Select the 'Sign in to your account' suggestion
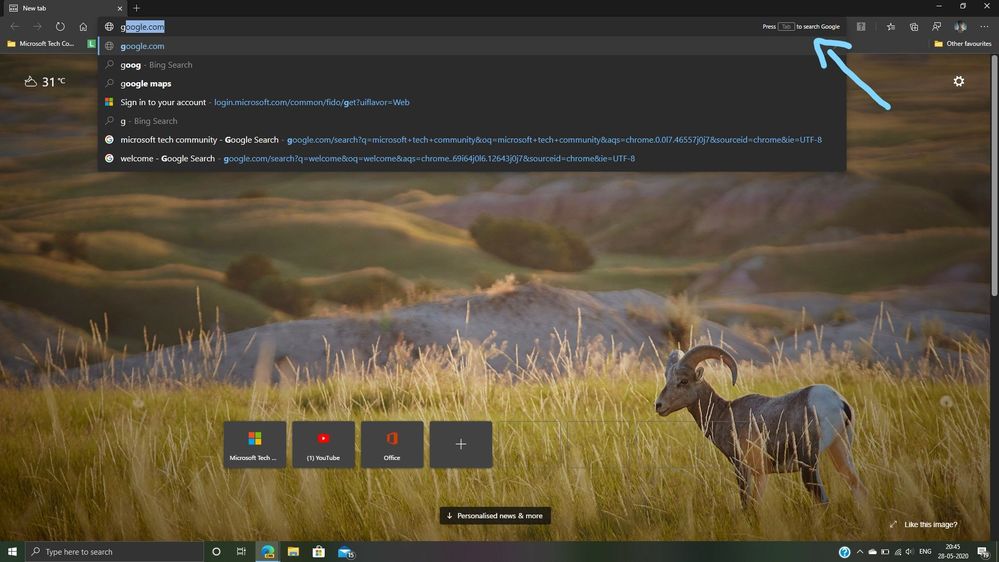Image resolution: width=999 pixels, height=562 pixels. pos(472,102)
